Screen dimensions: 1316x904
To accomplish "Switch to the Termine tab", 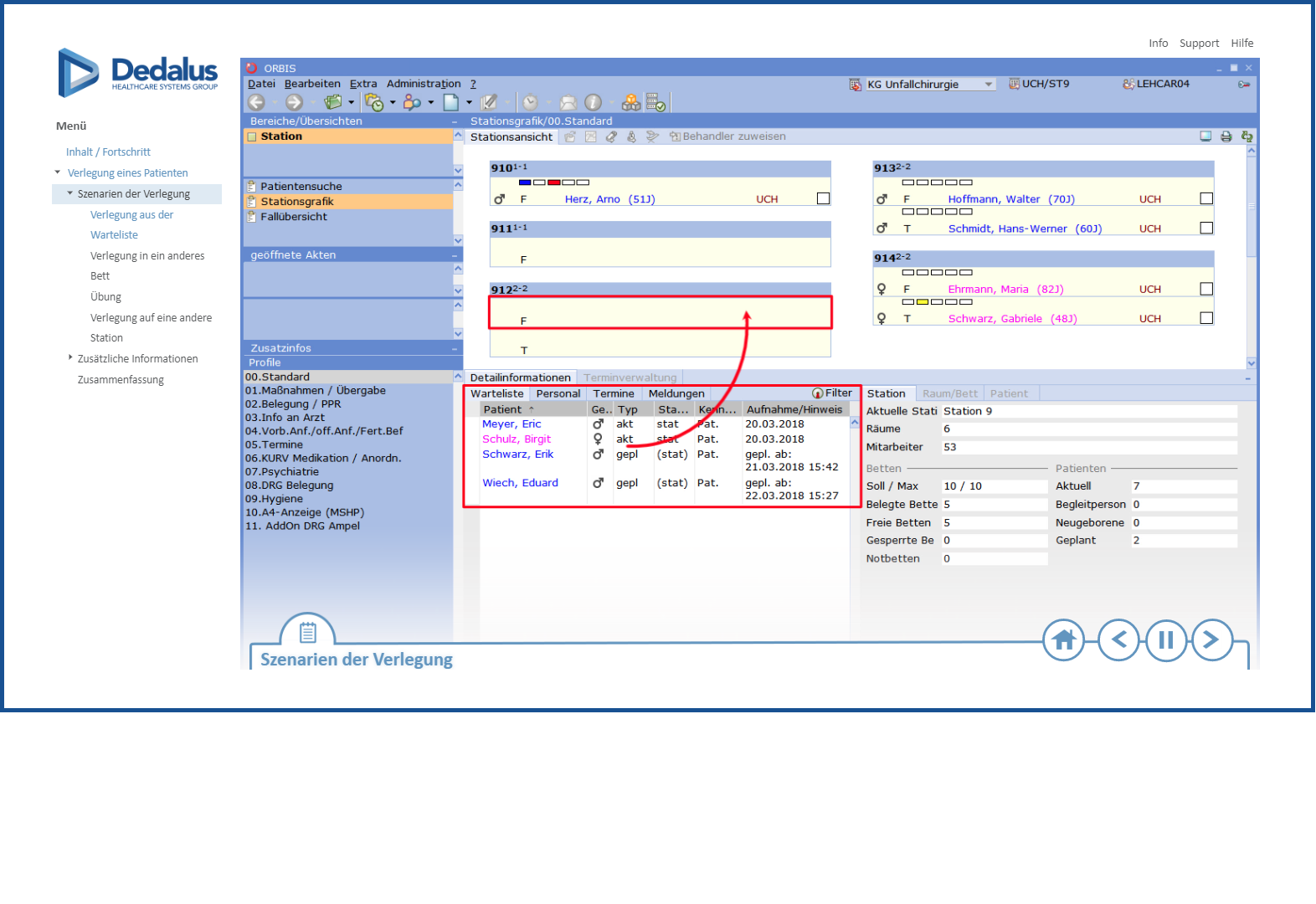I will pos(613,393).
